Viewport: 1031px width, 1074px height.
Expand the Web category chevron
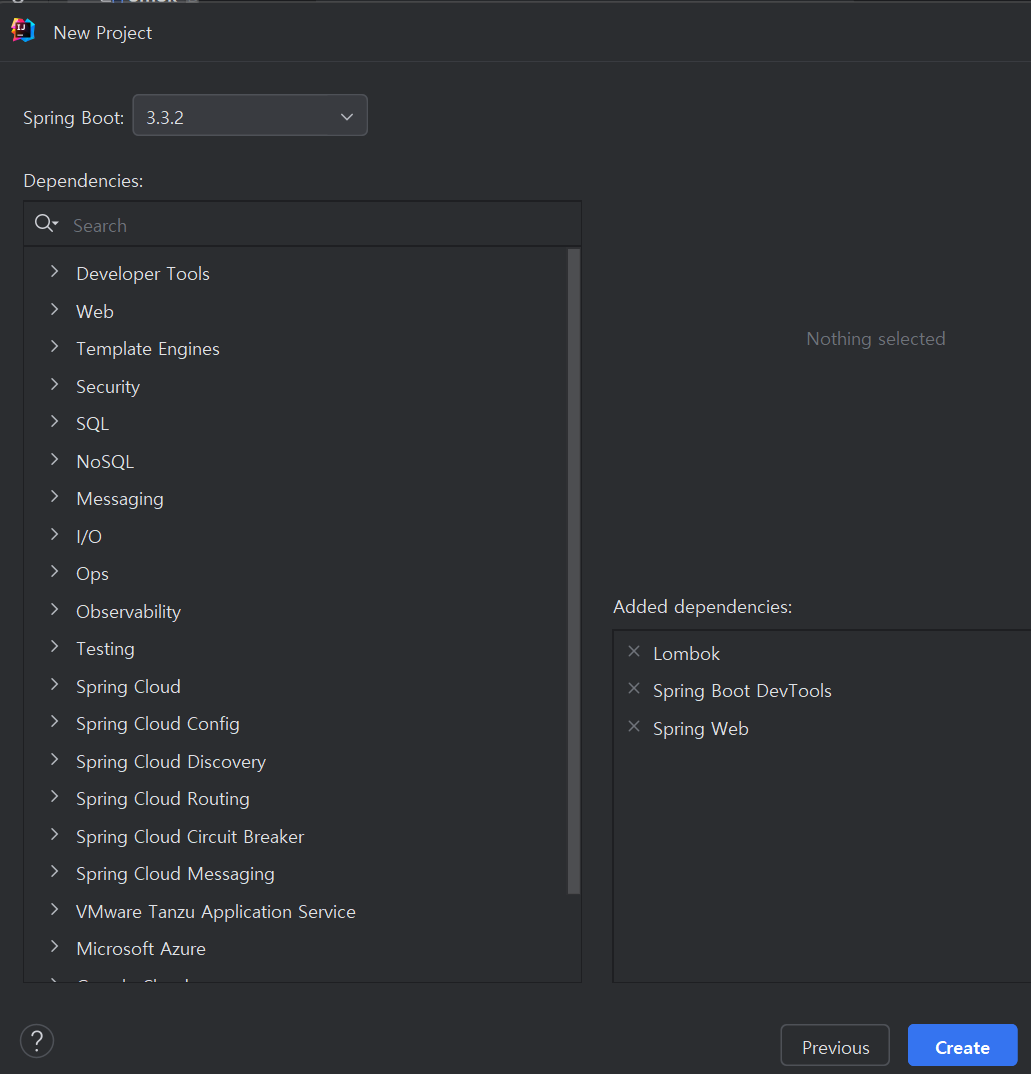(55, 310)
